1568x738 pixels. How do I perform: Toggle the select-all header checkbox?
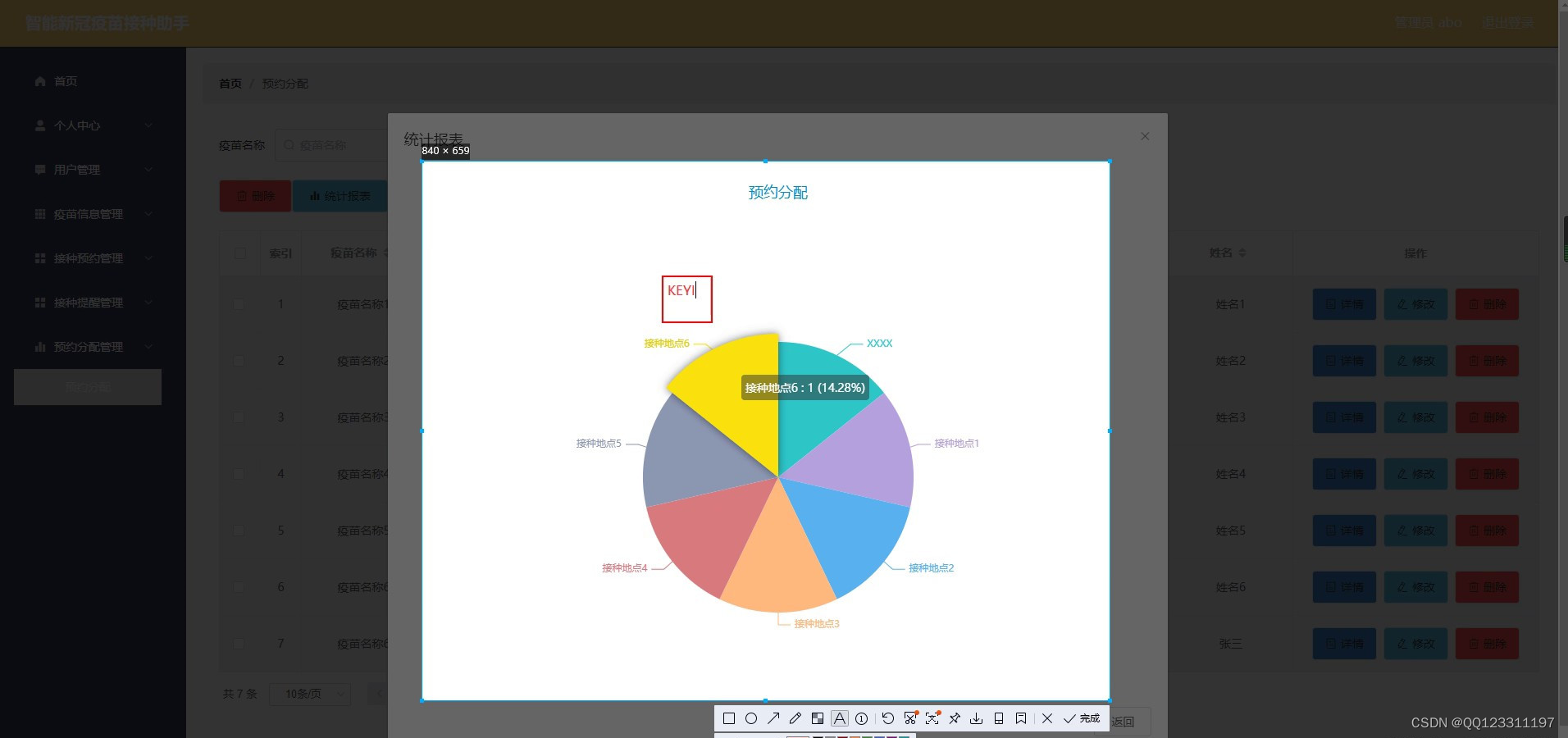point(239,253)
